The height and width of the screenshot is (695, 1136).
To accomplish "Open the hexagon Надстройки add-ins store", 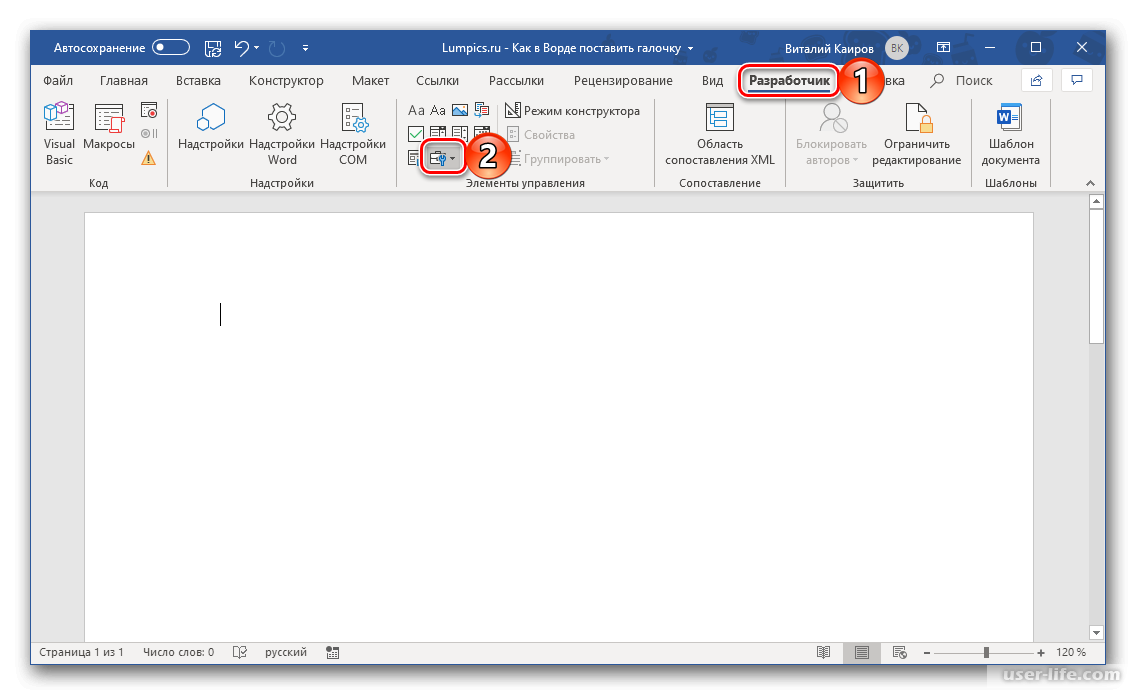I will 211,128.
